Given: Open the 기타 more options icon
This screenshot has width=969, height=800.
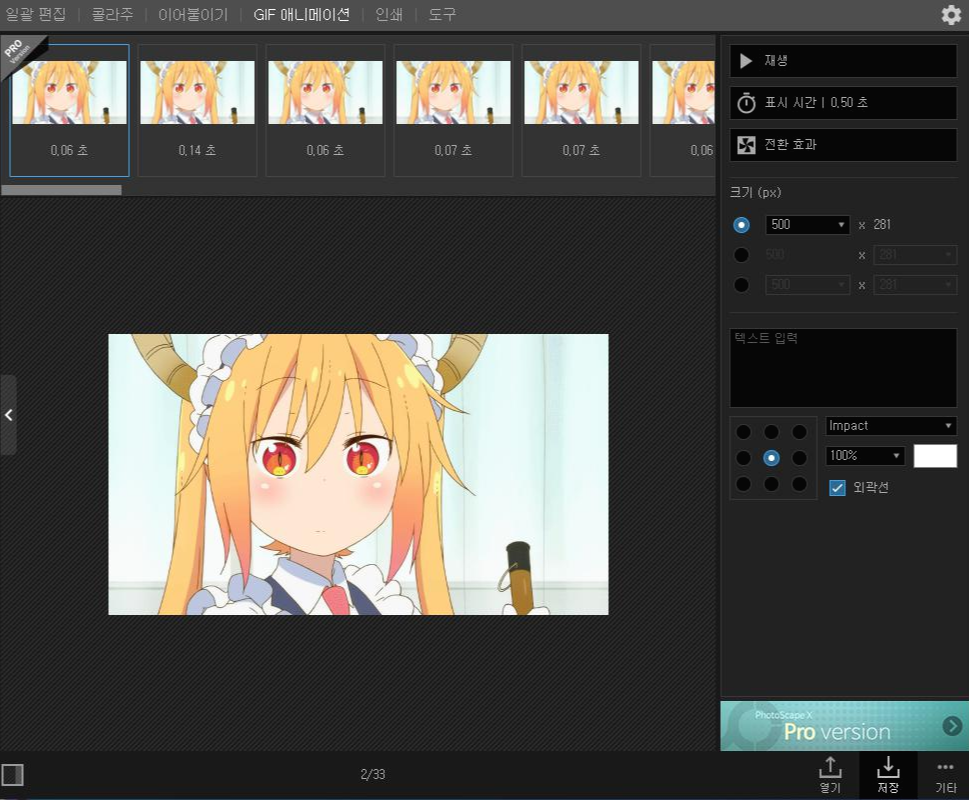Looking at the screenshot, I should (x=946, y=776).
